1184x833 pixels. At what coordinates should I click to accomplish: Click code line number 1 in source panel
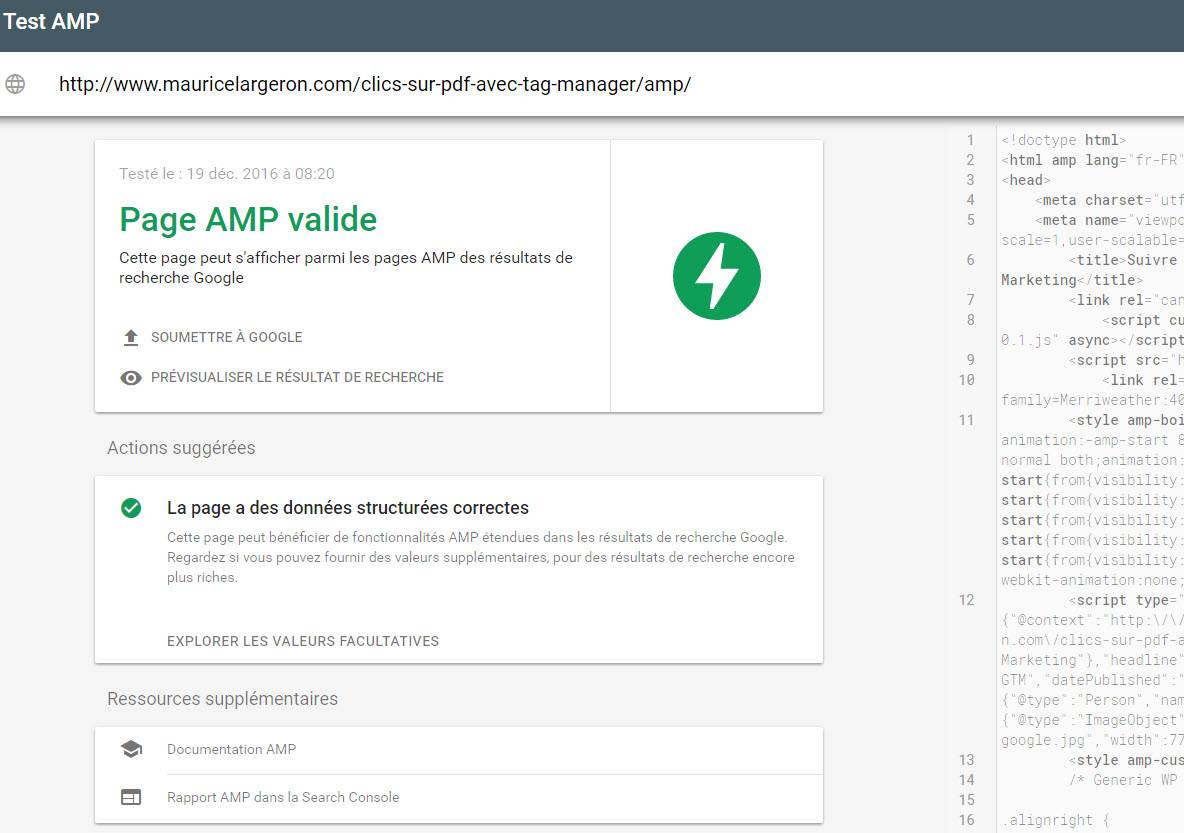pos(970,140)
